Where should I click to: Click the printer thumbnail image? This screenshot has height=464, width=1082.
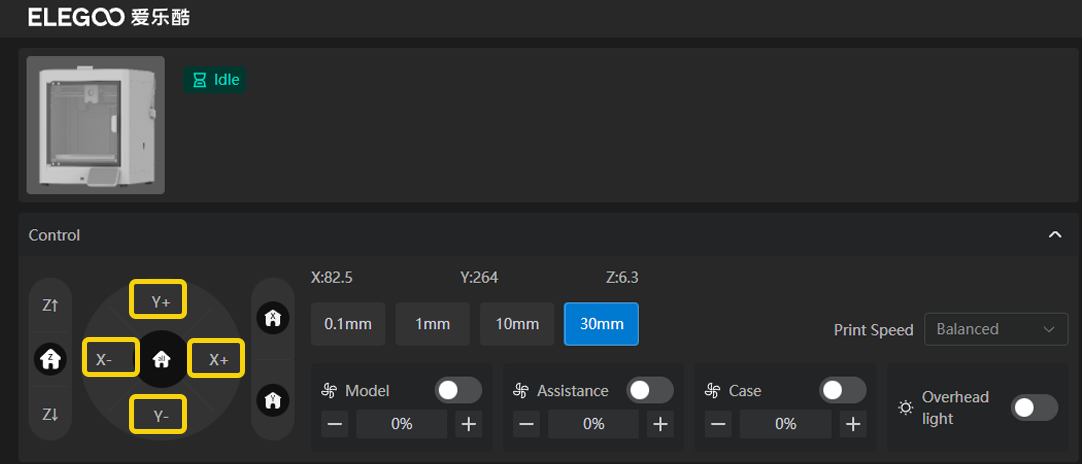[96, 125]
